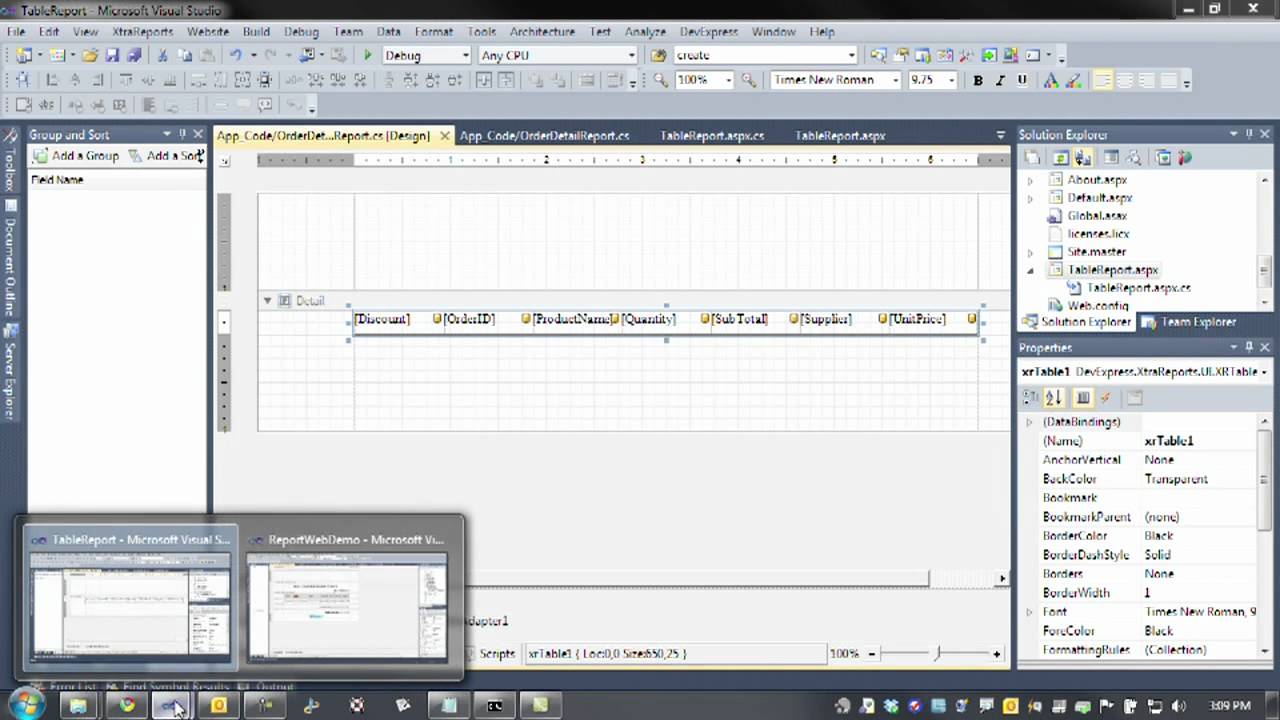Select Align Left text justification

[1103, 80]
